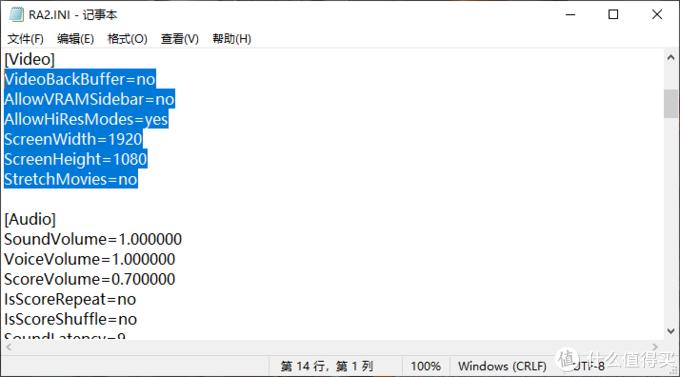Close the RA2.INI Notepad window
Screen dimensions: 680x377
point(657,14)
